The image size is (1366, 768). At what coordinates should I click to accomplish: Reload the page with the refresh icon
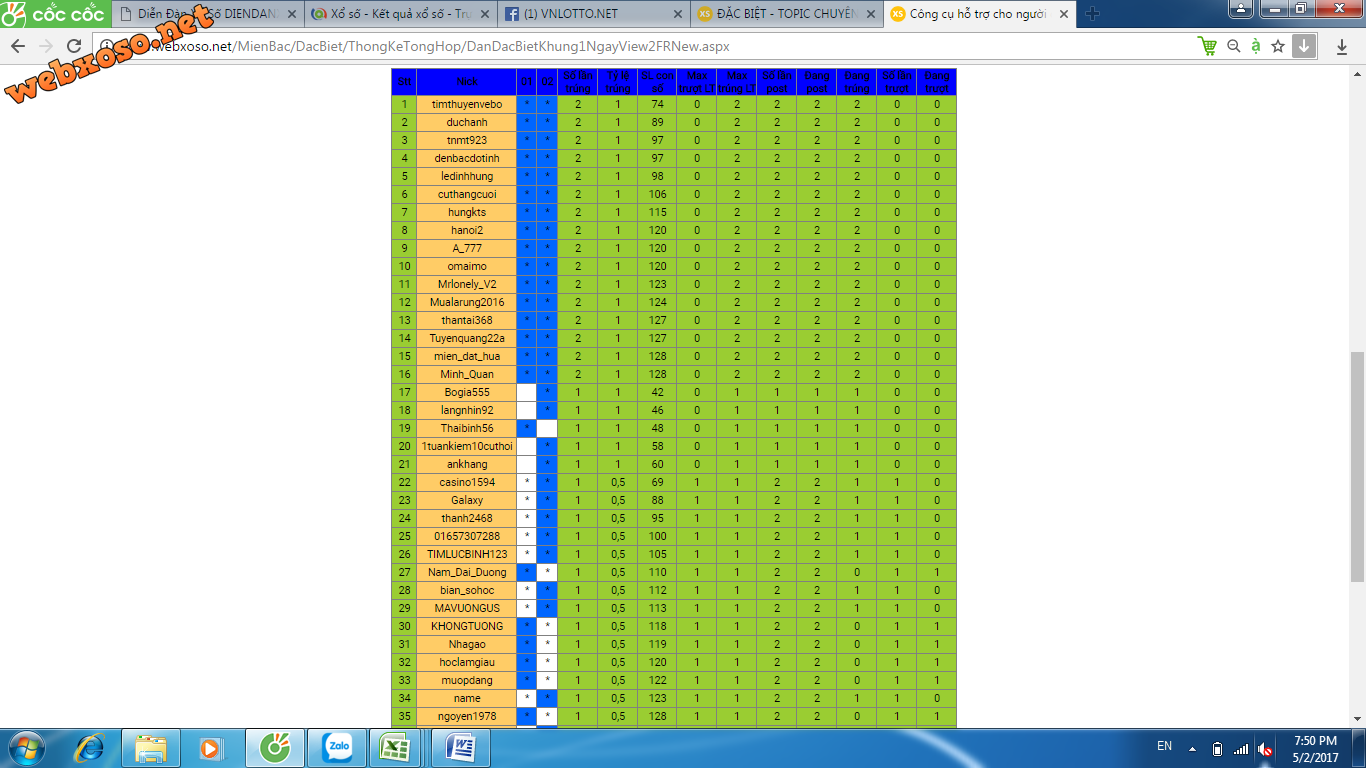point(74,47)
